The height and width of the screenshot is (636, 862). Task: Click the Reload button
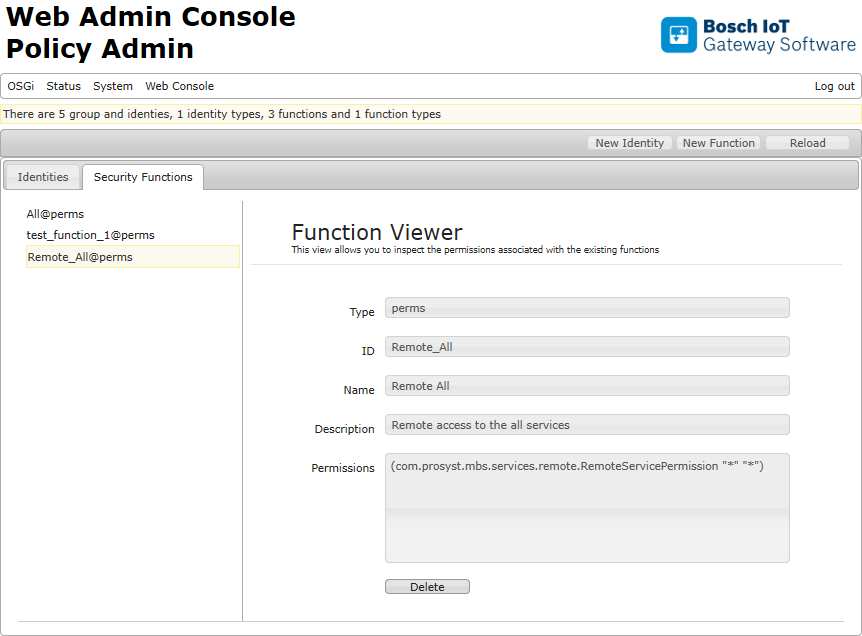click(806, 142)
